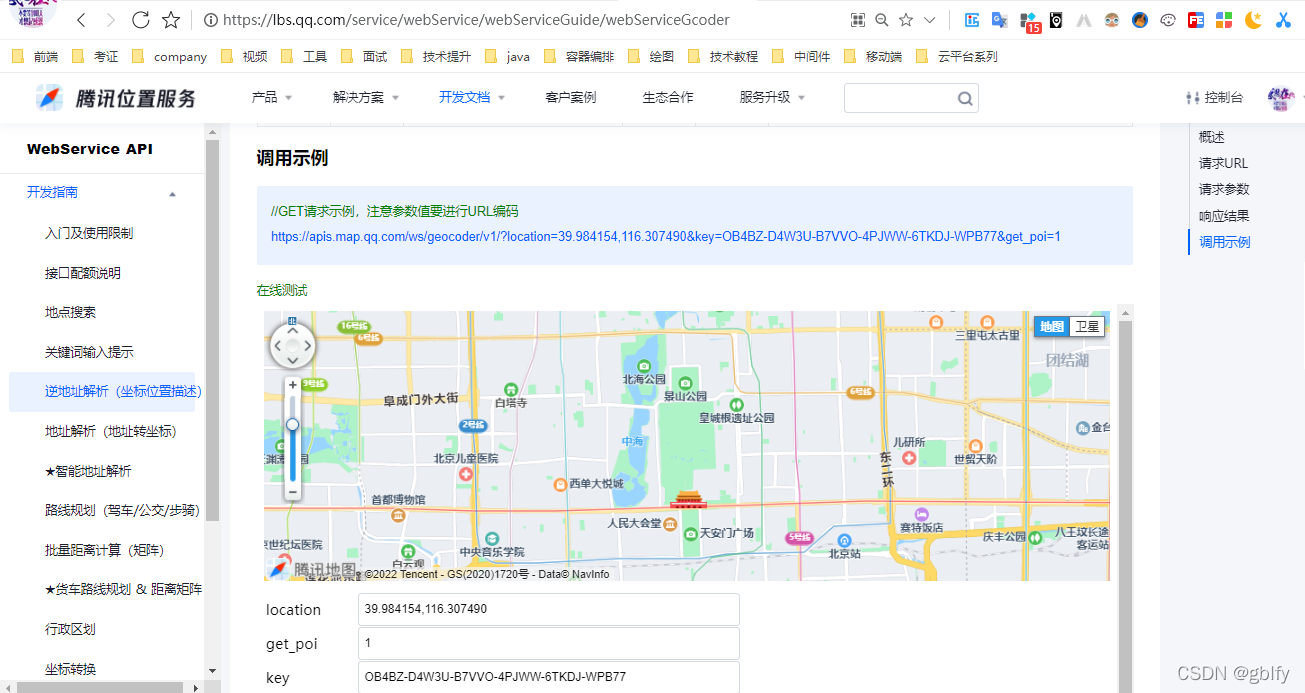Jump to 调用示例 in the page outline
This screenshot has width=1305, height=693.
tap(1224, 242)
